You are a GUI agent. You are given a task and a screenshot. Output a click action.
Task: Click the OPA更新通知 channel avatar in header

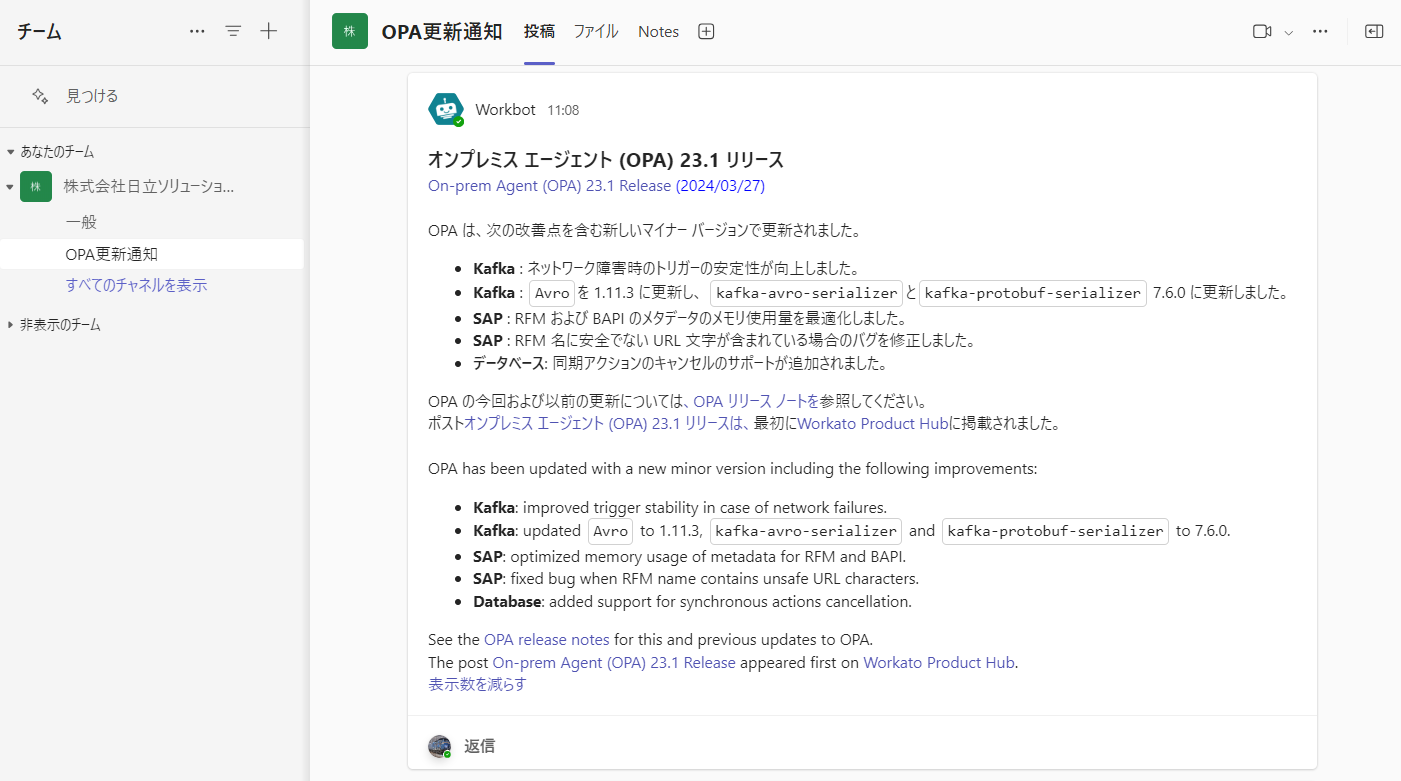click(x=350, y=31)
